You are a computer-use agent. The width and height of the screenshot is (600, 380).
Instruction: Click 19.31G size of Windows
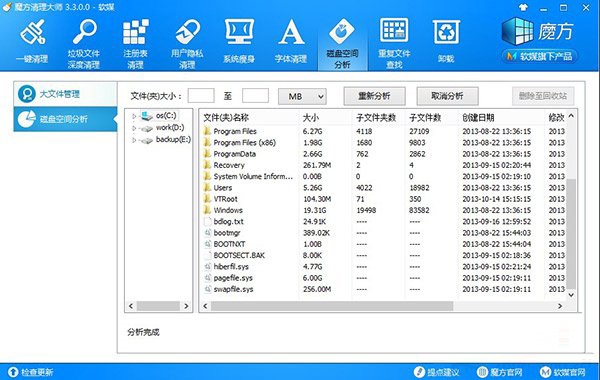pos(315,210)
